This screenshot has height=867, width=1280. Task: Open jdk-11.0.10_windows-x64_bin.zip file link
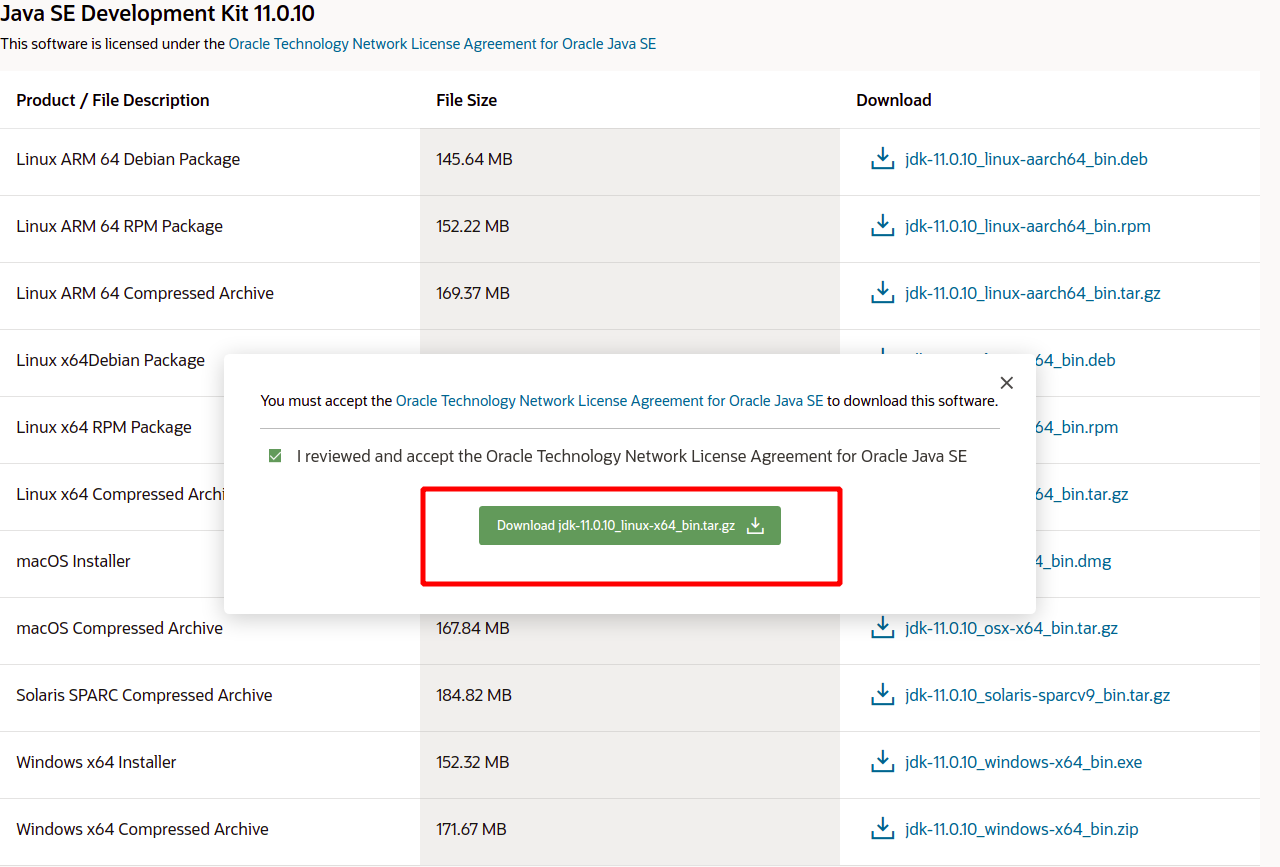point(1021,829)
